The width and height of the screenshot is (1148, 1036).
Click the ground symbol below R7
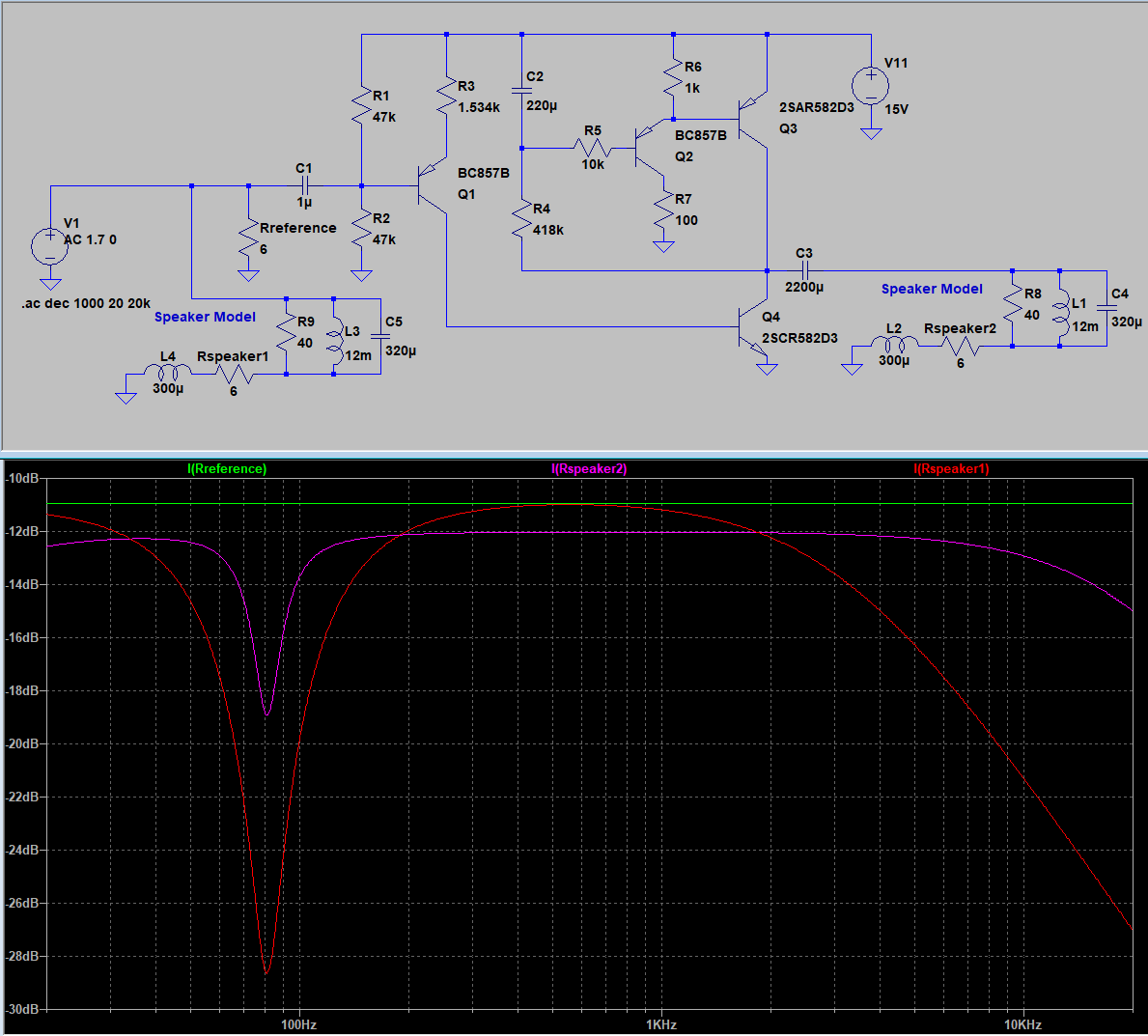point(663,247)
